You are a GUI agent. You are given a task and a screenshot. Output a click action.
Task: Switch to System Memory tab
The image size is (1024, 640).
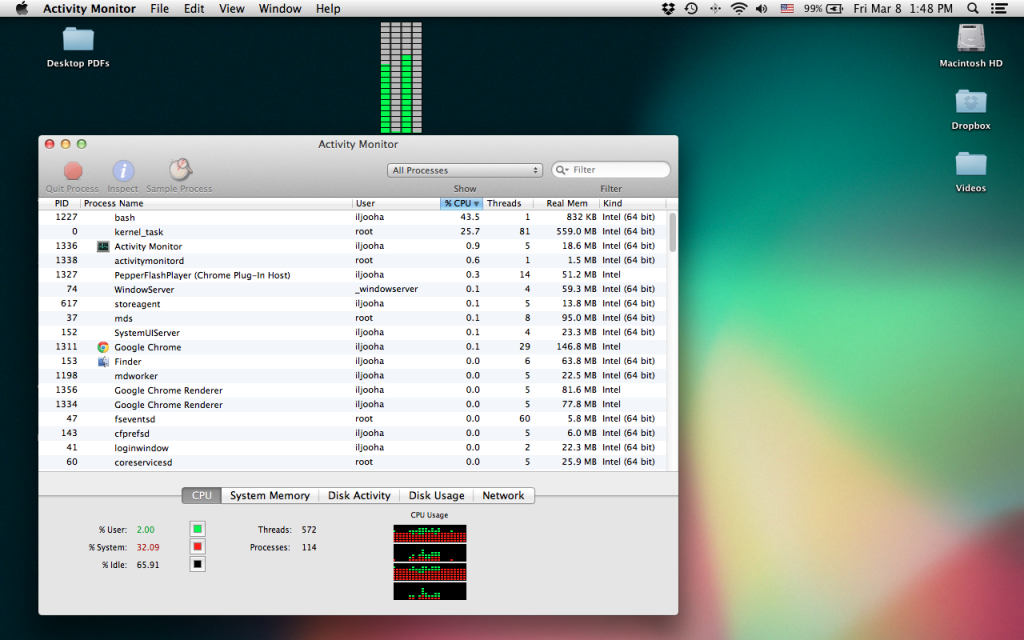270,496
